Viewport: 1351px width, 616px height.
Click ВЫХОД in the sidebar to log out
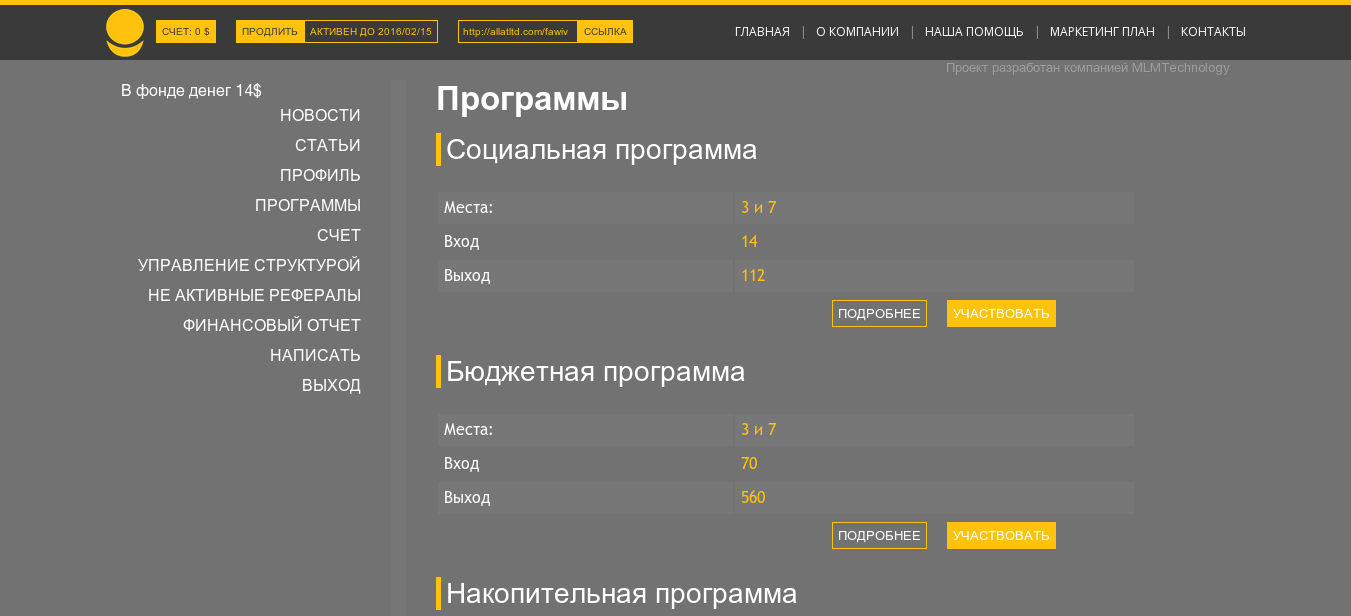point(331,386)
